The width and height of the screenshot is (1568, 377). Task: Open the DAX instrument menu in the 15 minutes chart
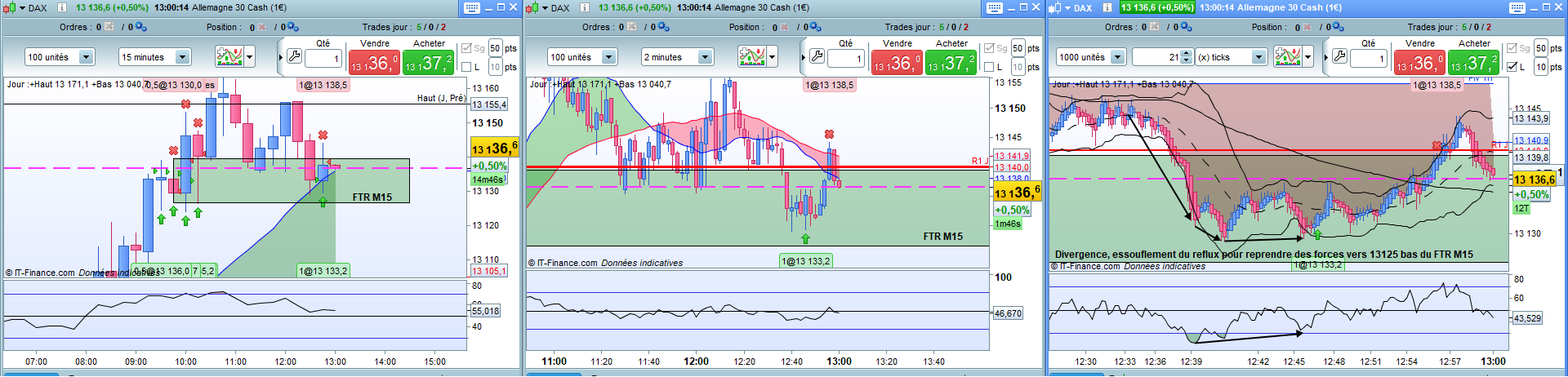30,7
